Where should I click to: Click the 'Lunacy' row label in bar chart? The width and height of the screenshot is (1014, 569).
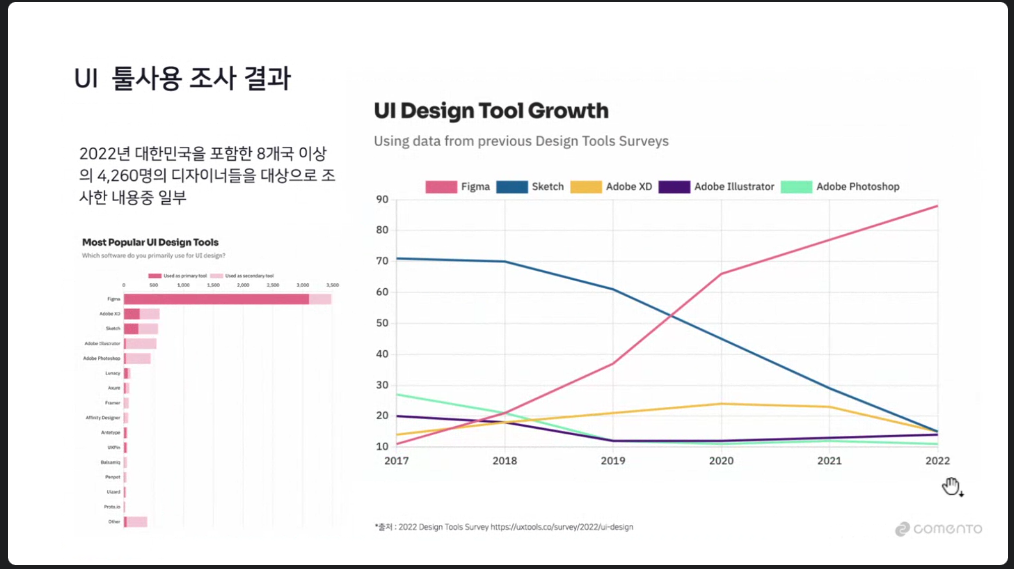click(x=113, y=373)
